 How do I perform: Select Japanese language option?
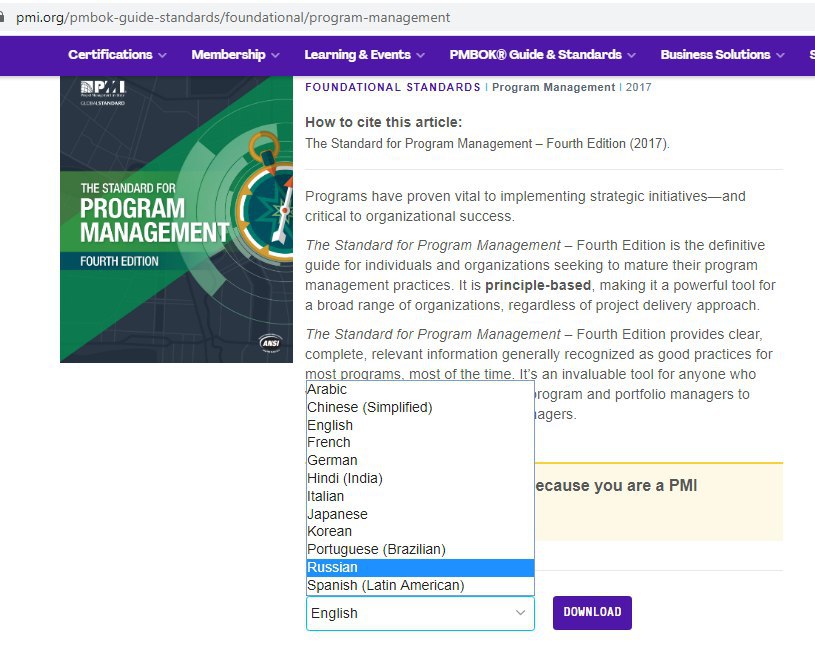click(420, 514)
